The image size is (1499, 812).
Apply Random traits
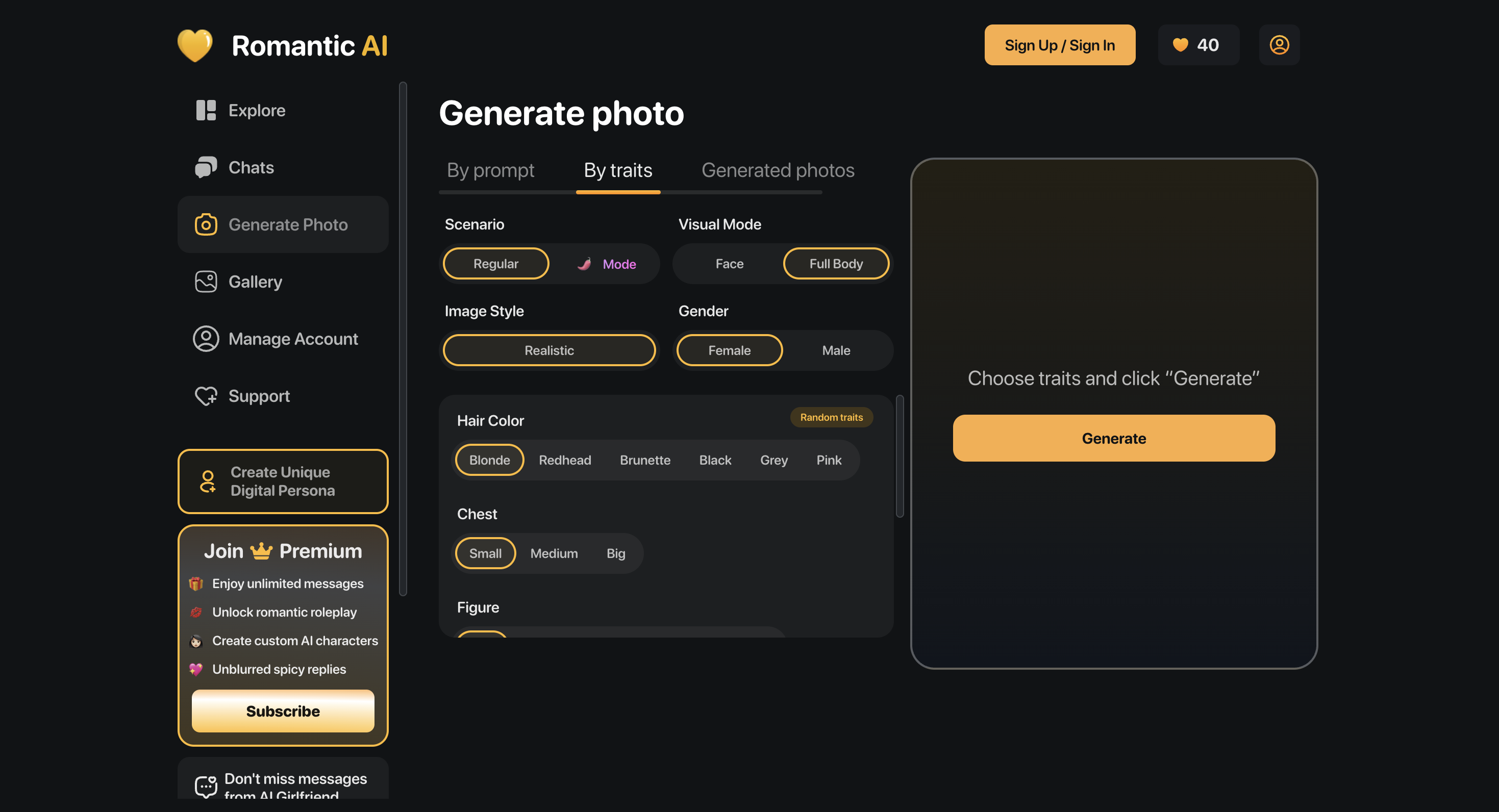pyautogui.click(x=831, y=417)
